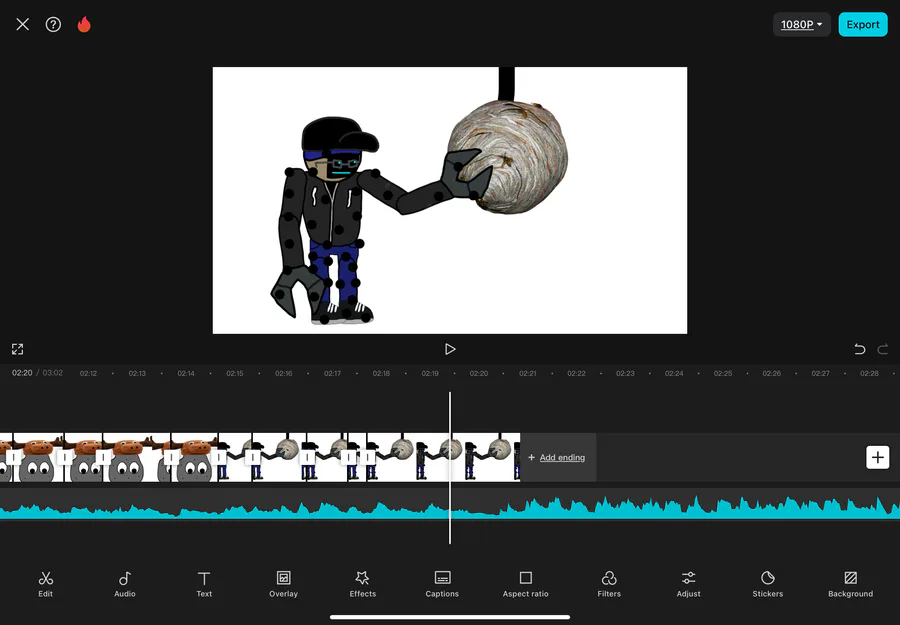
Task: Click the Add ending link
Action: pos(562,457)
